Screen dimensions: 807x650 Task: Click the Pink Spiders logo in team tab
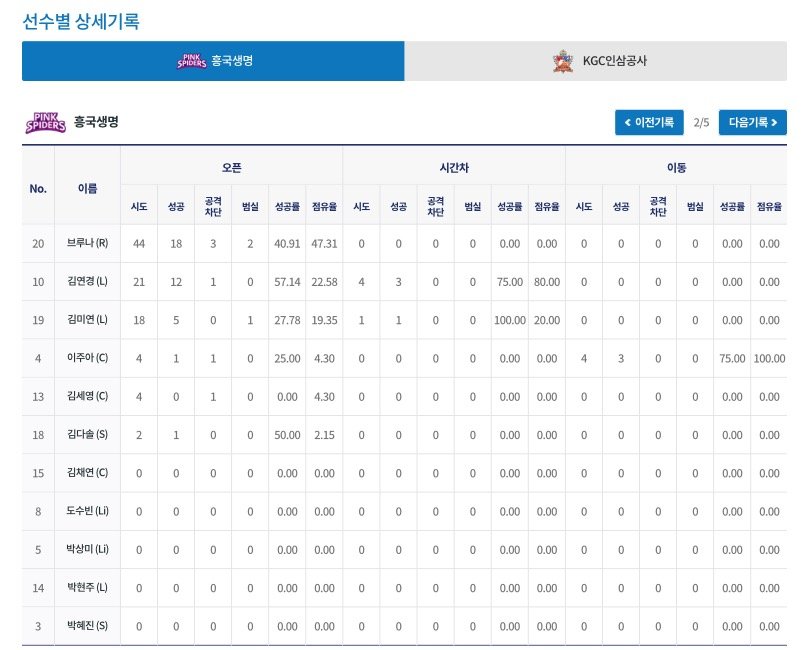[x=190, y=61]
